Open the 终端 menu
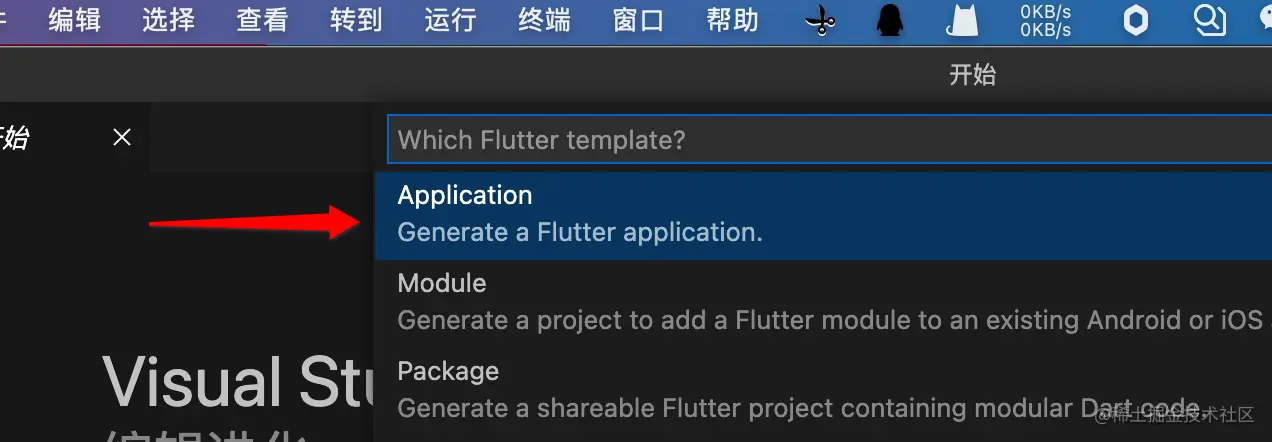Viewport: 1272px width, 442px height. point(545,20)
